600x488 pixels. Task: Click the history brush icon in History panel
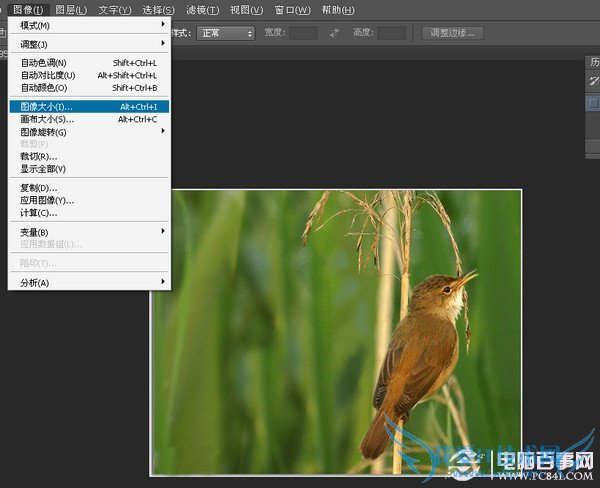point(593,81)
